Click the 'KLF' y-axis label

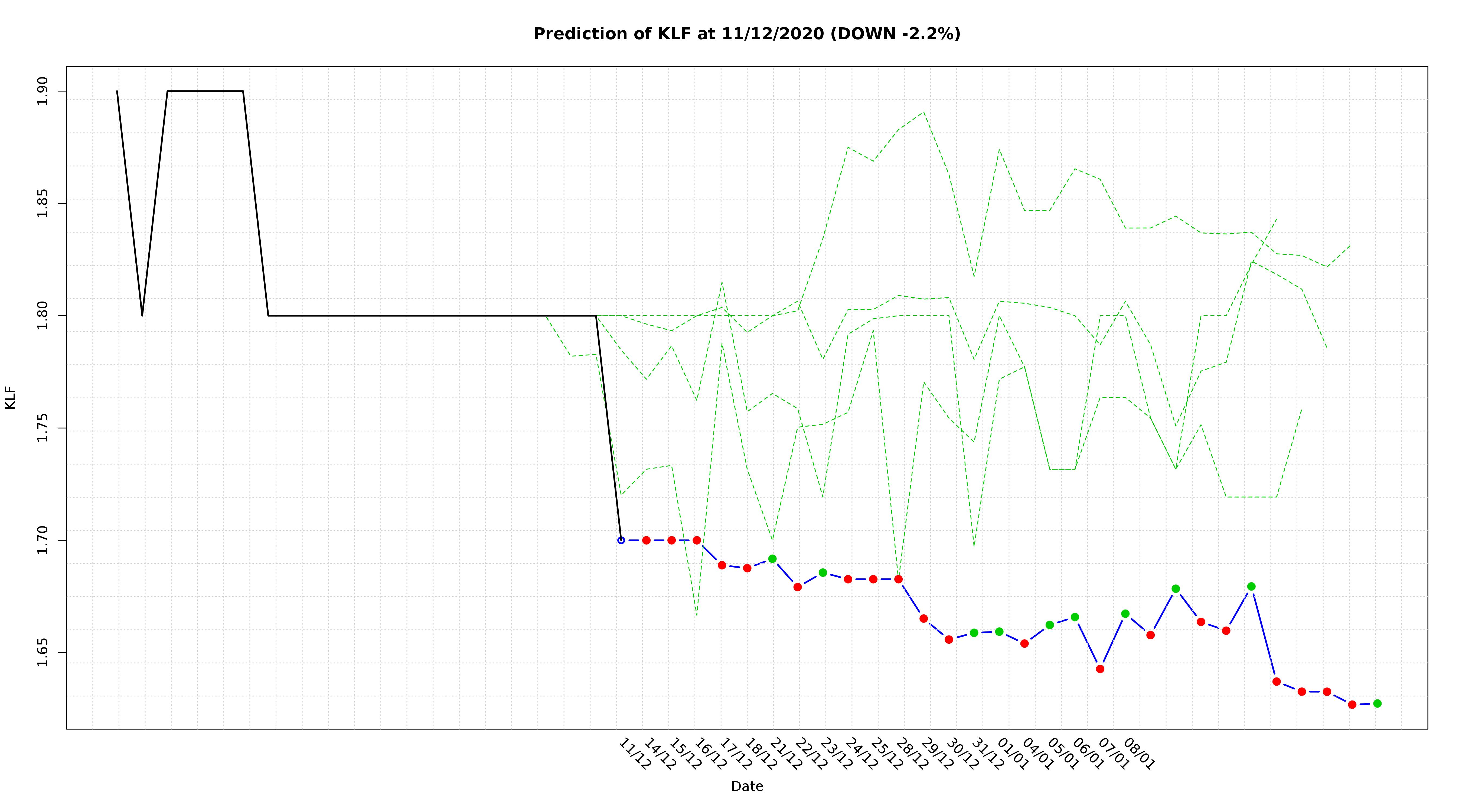10,397
